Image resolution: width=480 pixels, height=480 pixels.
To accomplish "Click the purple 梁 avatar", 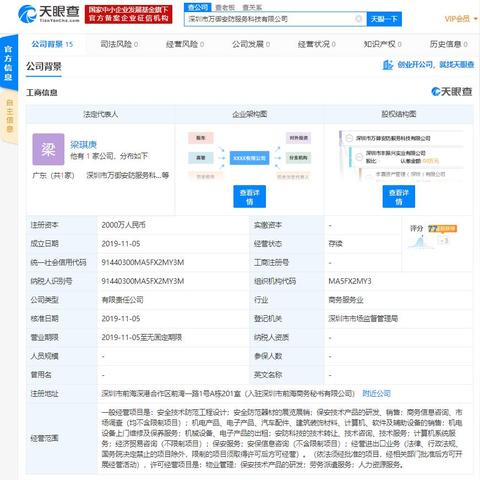I will [48, 149].
